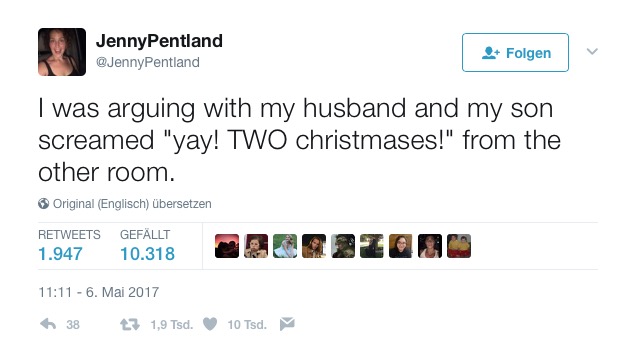This screenshot has height=362, width=634.
Task: Click the retweet icon
Action: tap(129, 324)
